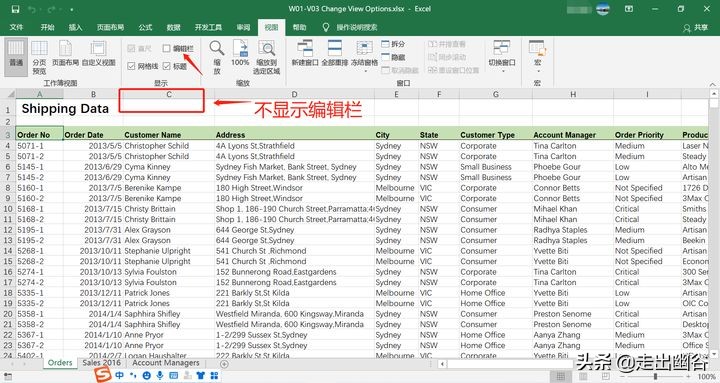This screenshot has width=720, height=383.
Task: Open the 帮助 Help ribbon tab
Action: point(300,27)
